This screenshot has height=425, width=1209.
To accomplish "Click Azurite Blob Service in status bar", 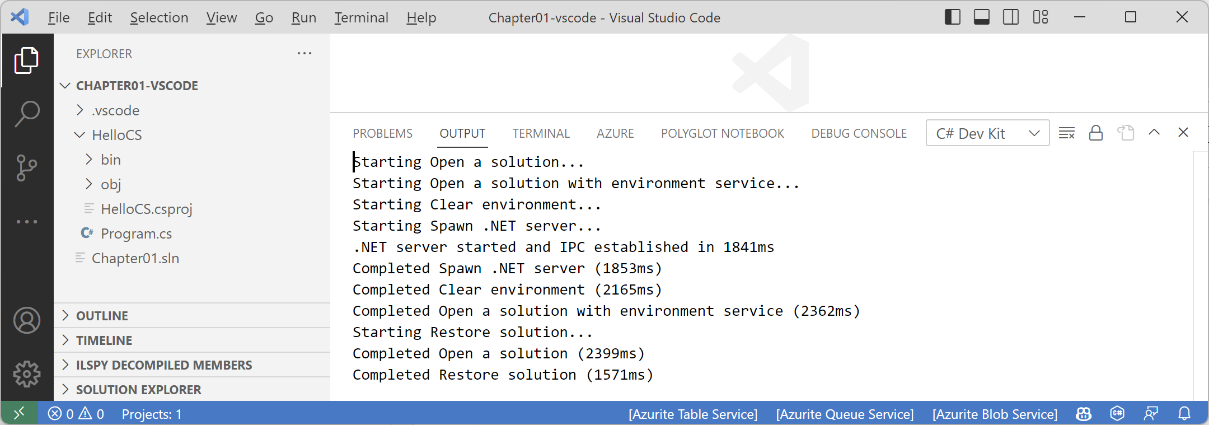I will tap(995, 413).
